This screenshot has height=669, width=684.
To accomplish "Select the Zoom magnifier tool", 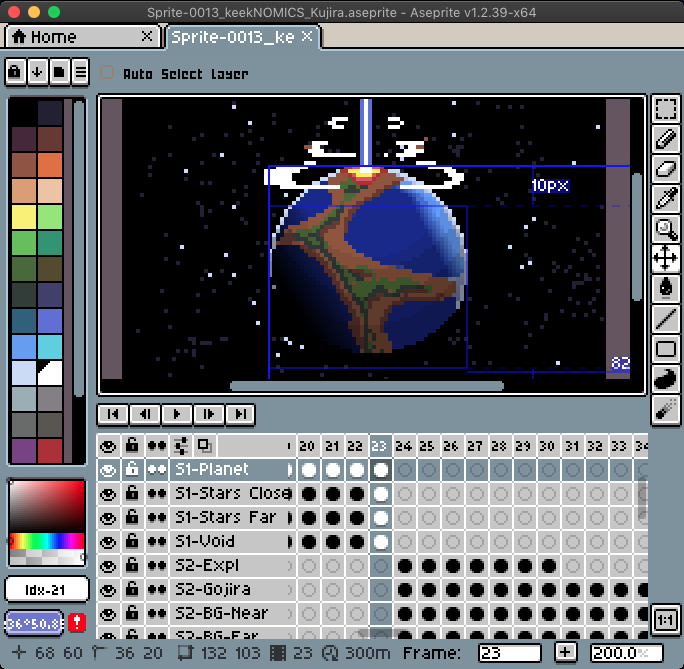I will 665,228.
